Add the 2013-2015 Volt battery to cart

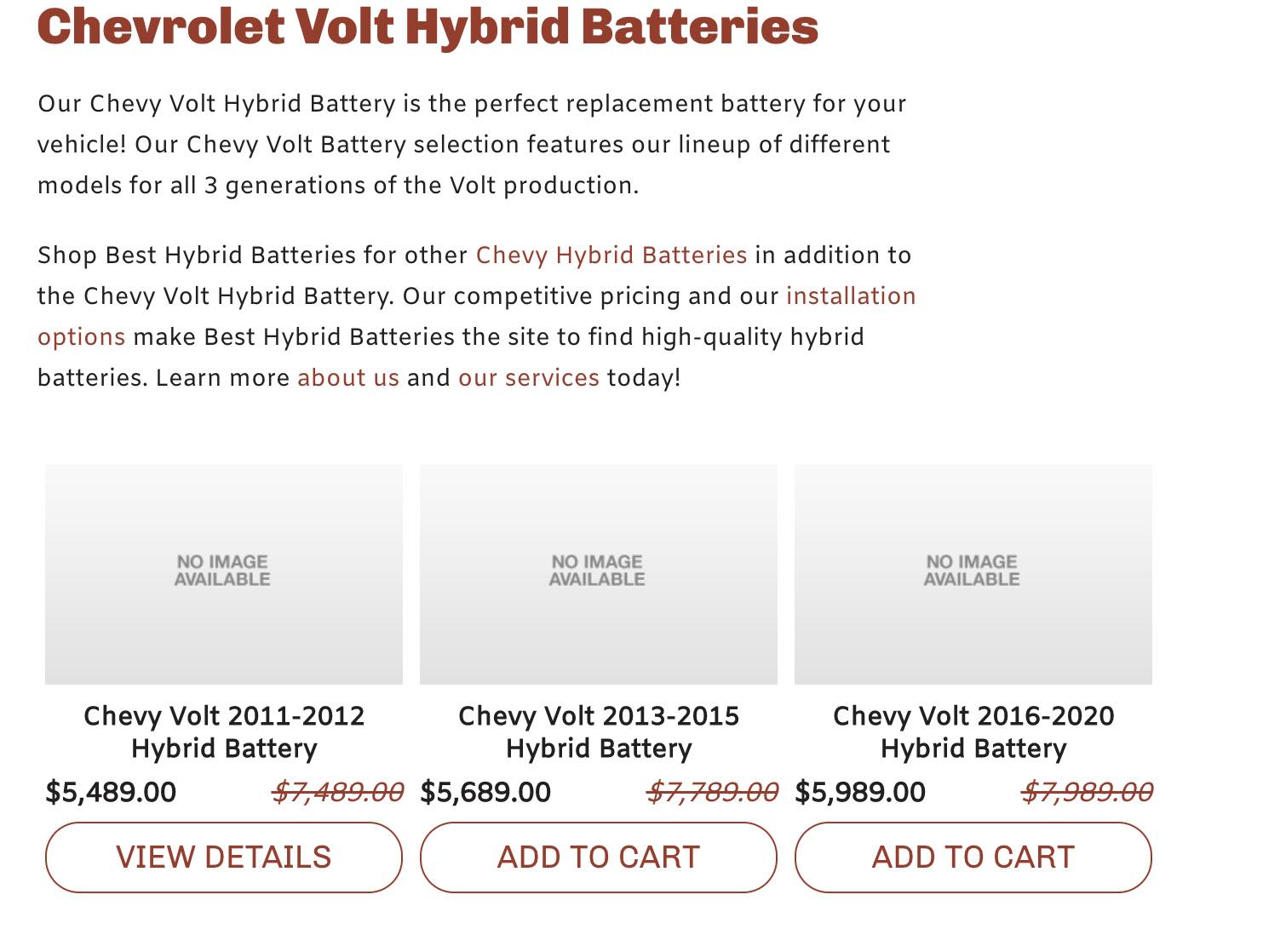tap(599, 857)
